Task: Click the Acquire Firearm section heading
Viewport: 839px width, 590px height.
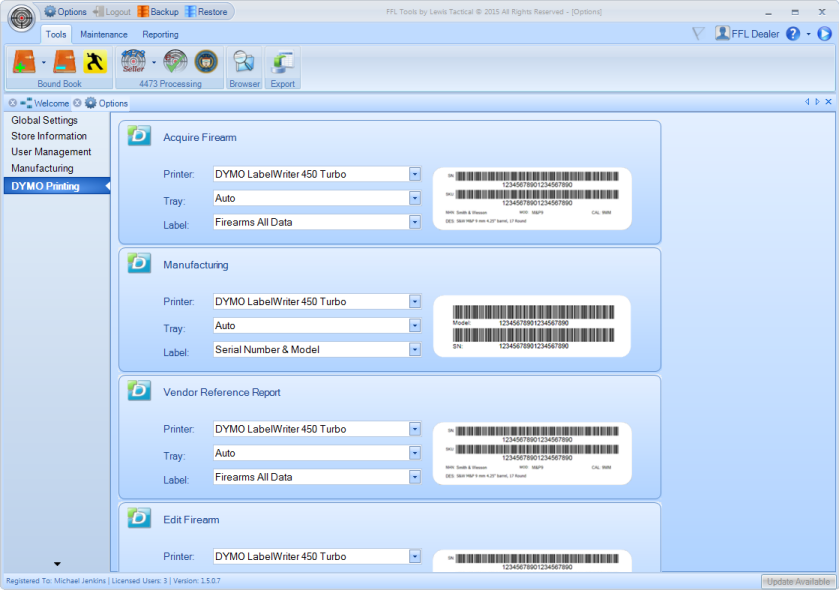Action: (200, 137)
